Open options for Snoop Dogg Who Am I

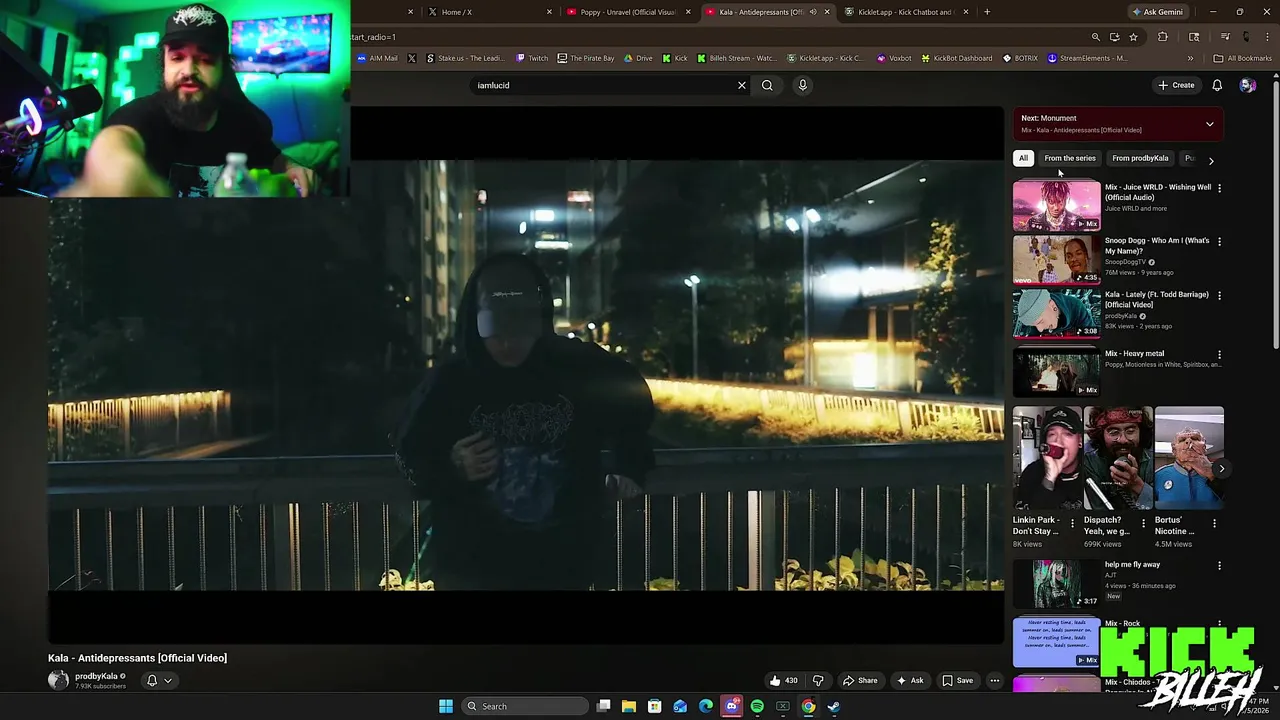[x=1219, y=242]
